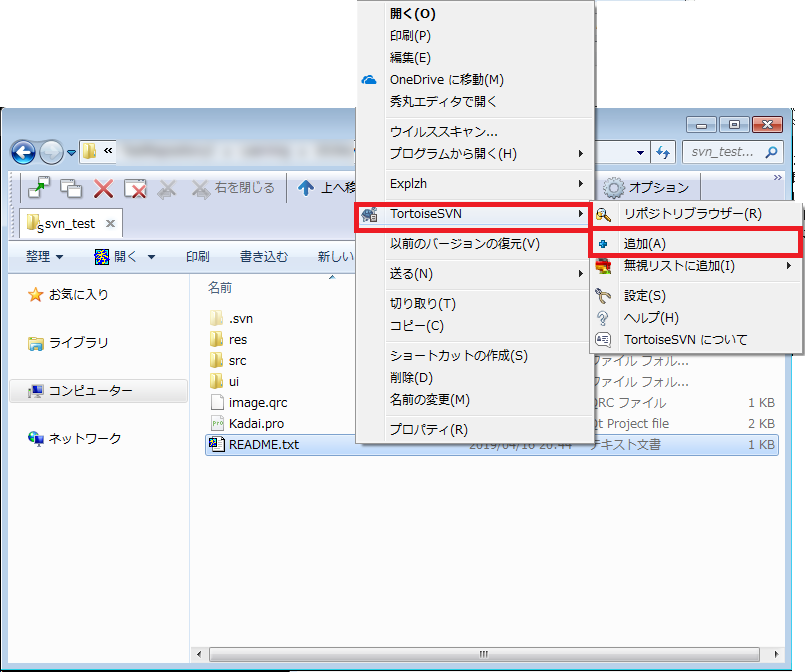The height and width of the screenshot is (672, 805).
Task: Click the 名前 column header
Action: [220, 287]
